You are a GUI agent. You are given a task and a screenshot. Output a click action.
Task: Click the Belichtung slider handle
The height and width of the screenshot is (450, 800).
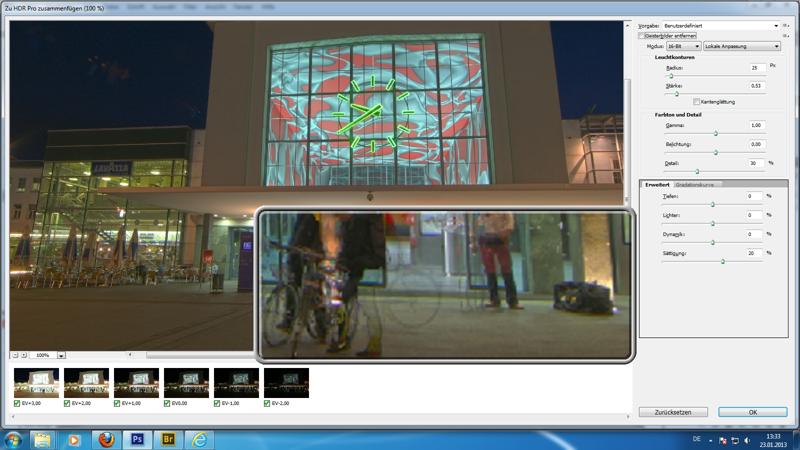pos(716,153)
